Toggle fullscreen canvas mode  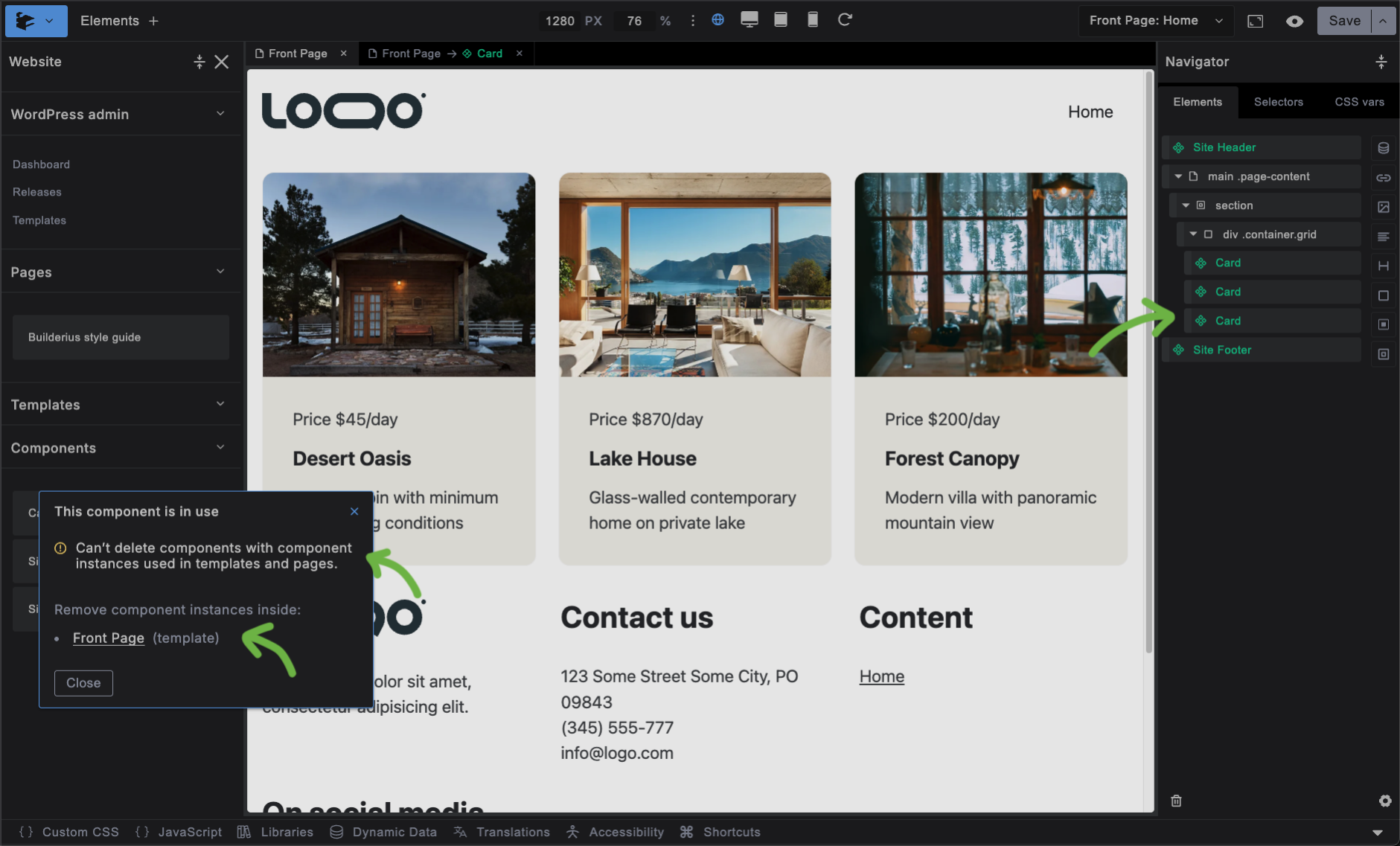(x=1255, y=21)
